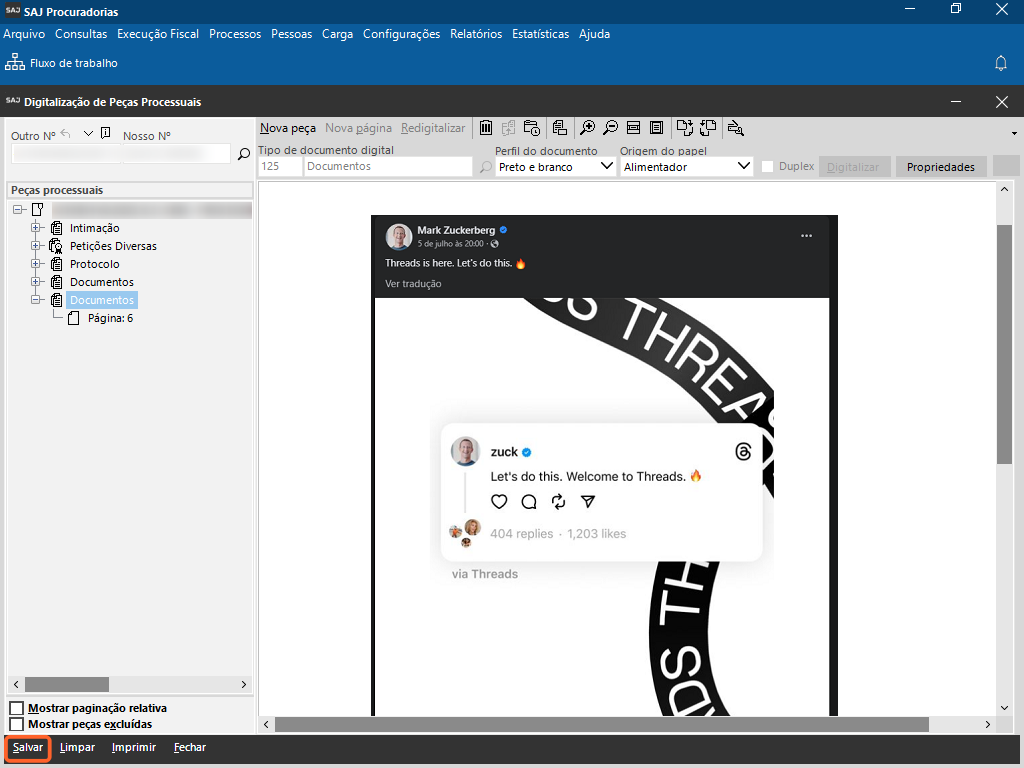Screen dimensions: 1024x768
Task: Expand the Protocolo tree node
Action: pyautogui.click(x=36, y=264)
